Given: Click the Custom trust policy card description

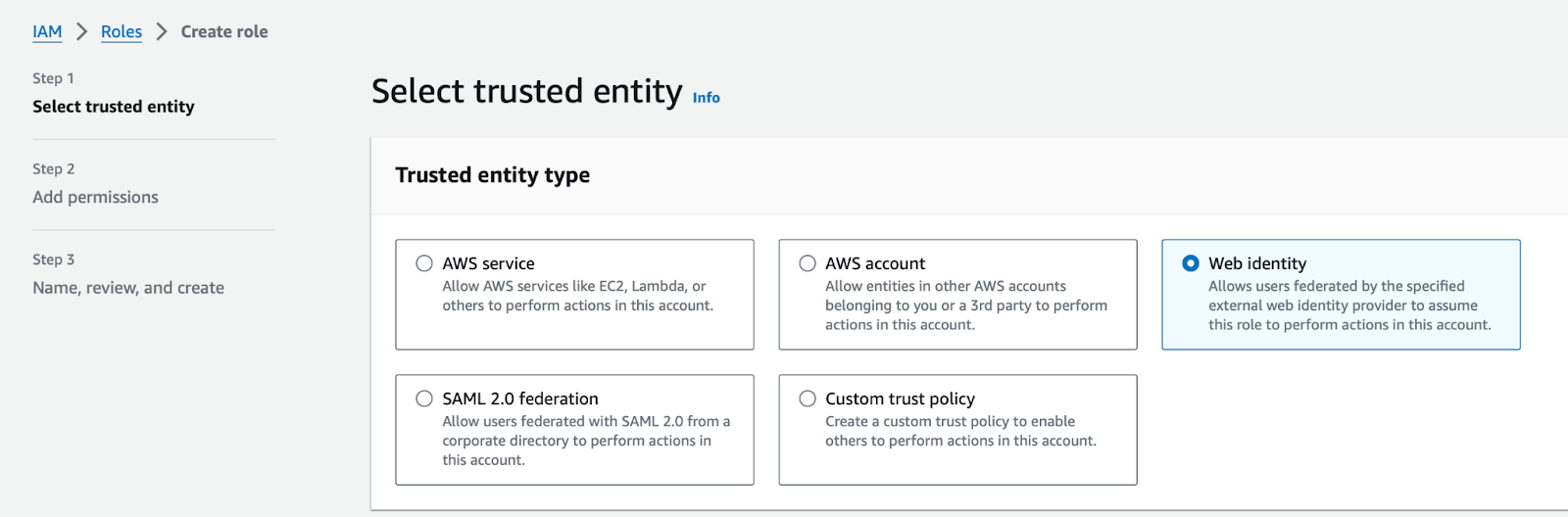Looking at the screenshot, I should click(x=960, y=431).
